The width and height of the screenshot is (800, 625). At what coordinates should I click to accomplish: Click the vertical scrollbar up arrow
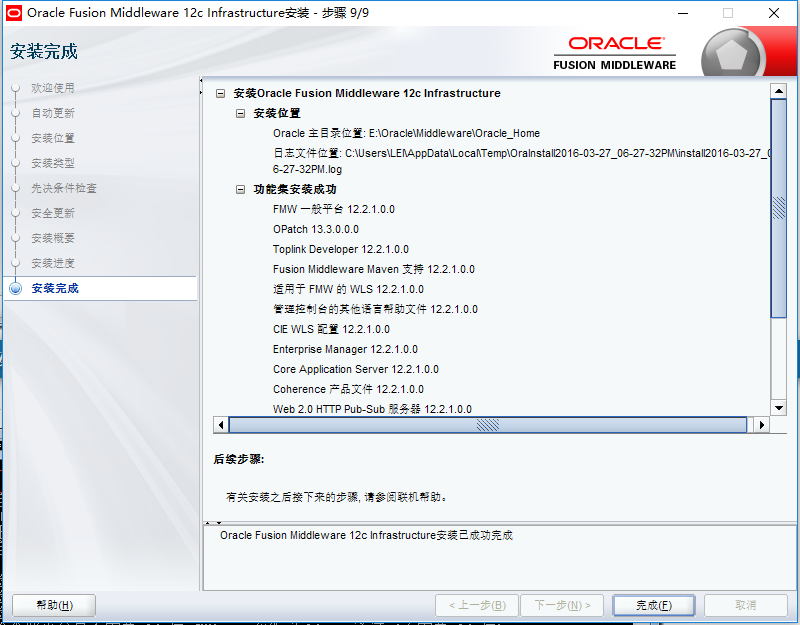[781, 90]
